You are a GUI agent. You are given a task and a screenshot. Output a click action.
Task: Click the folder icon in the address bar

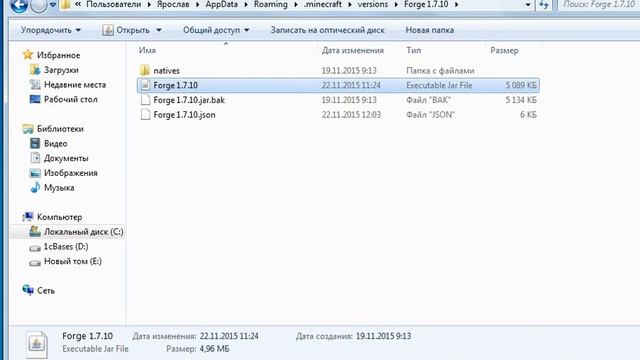coord(65,4)
